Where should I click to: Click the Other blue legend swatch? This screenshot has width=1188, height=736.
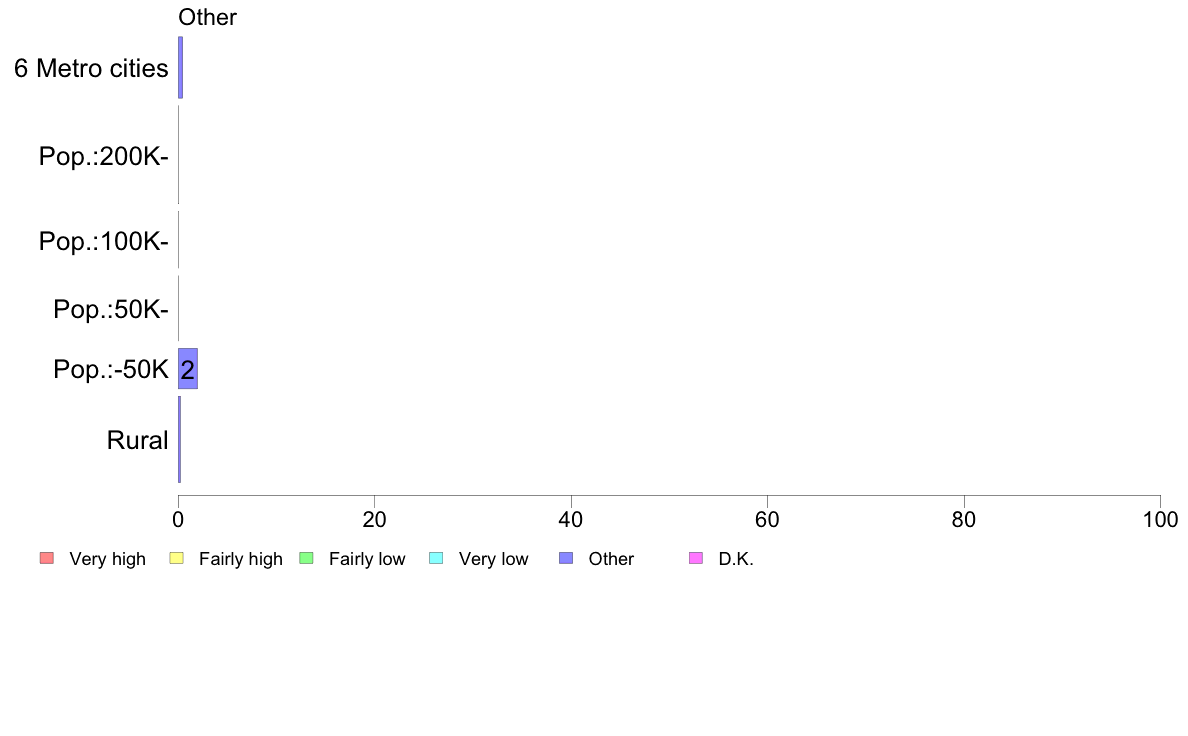566,559
